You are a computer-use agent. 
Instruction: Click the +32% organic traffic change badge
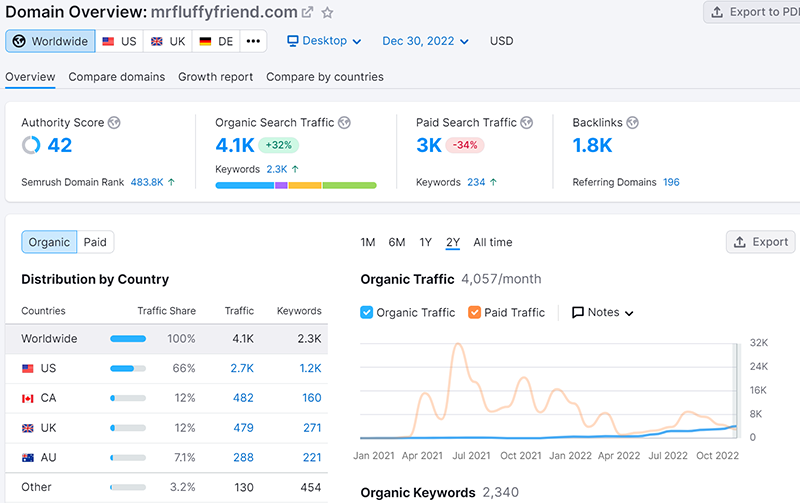pyautogui.click(x=279, y=145)
